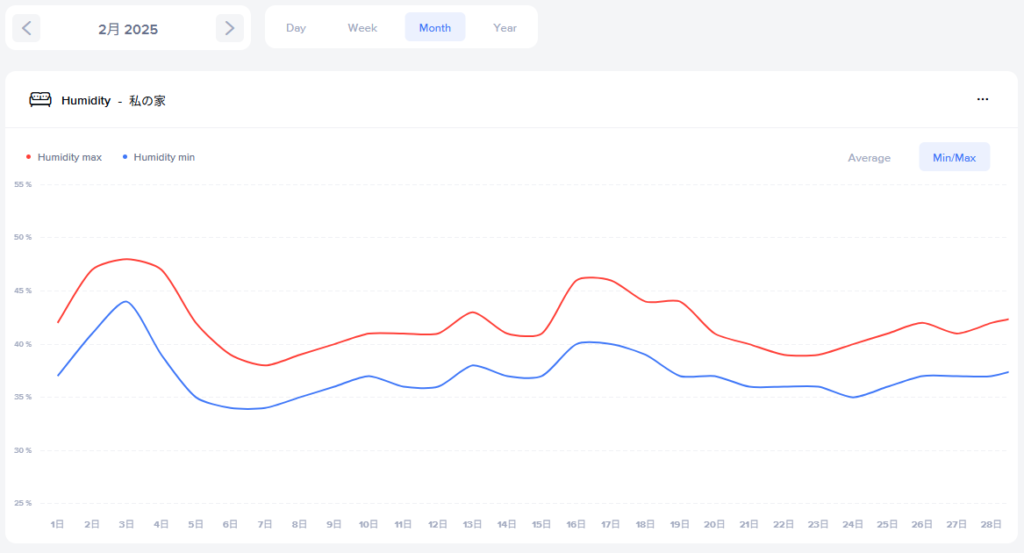The width and height of the screenshot is (1024, 553).
Task: Click the 24日 dip on blue line
Action: tap(853, 397)
